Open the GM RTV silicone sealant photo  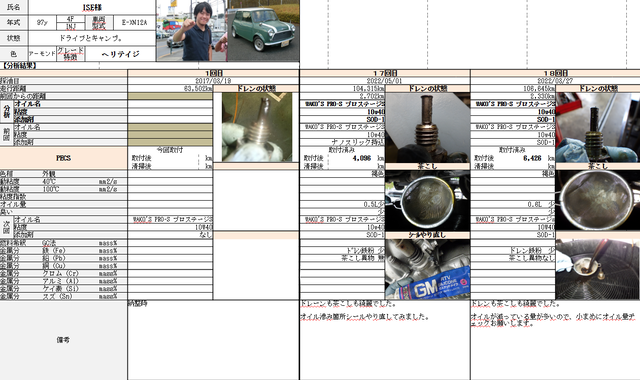click(x=427, y=269)
